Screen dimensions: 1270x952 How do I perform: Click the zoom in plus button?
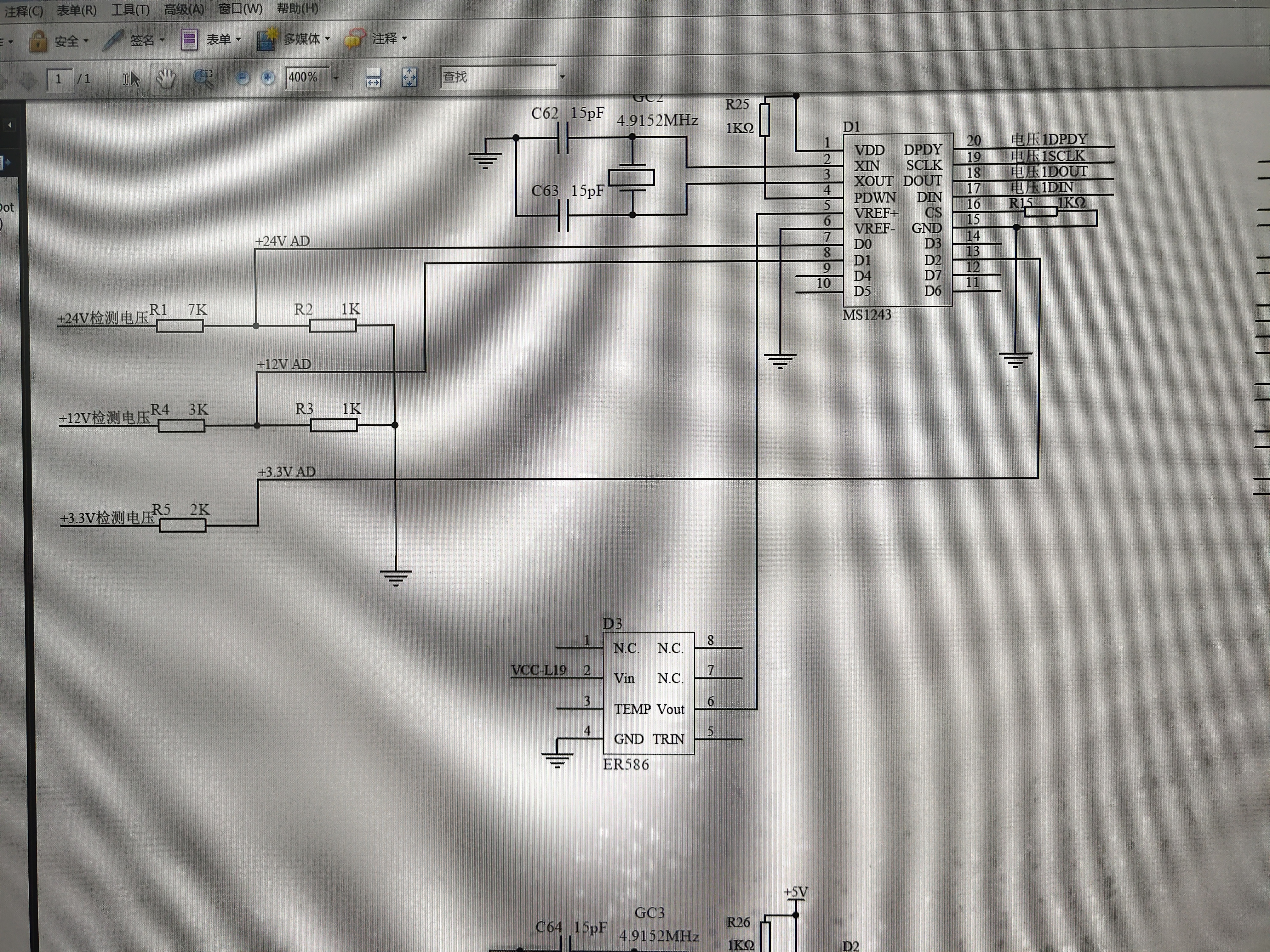click(267, 78)
